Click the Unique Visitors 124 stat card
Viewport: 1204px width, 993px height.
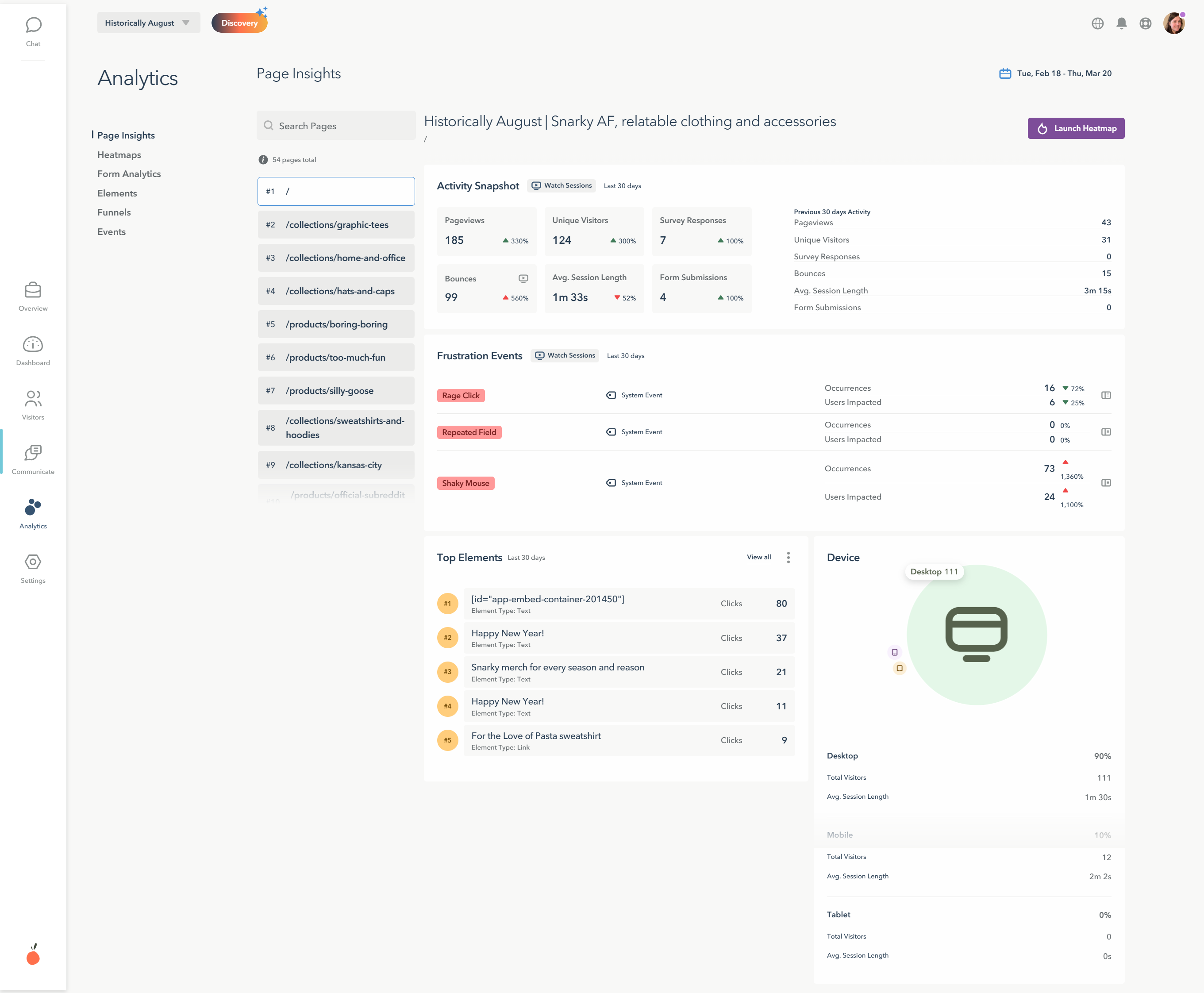594,232
